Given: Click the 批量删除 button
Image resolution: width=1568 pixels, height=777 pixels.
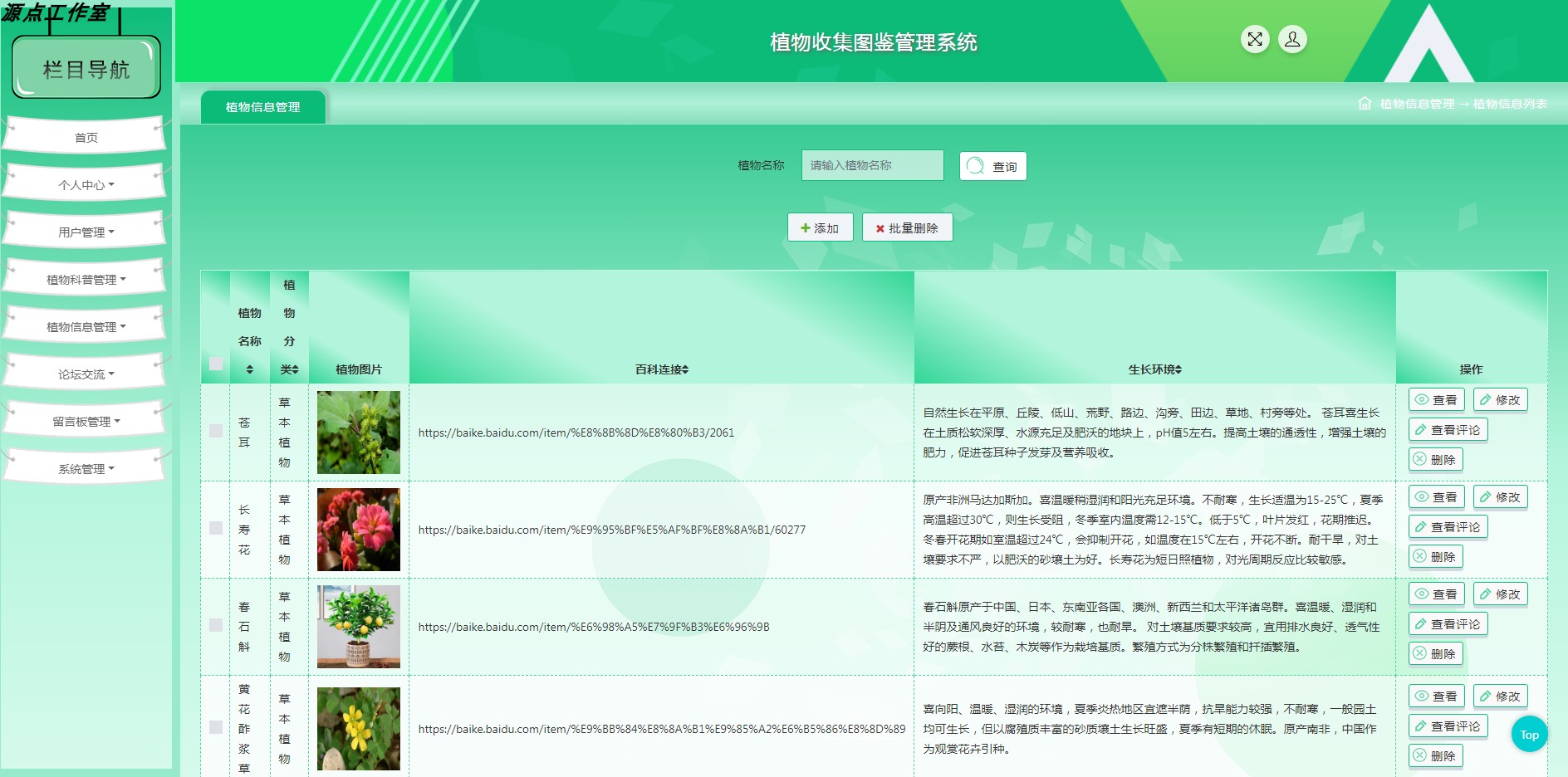Looking at the screenshot, I should [907, 227].
